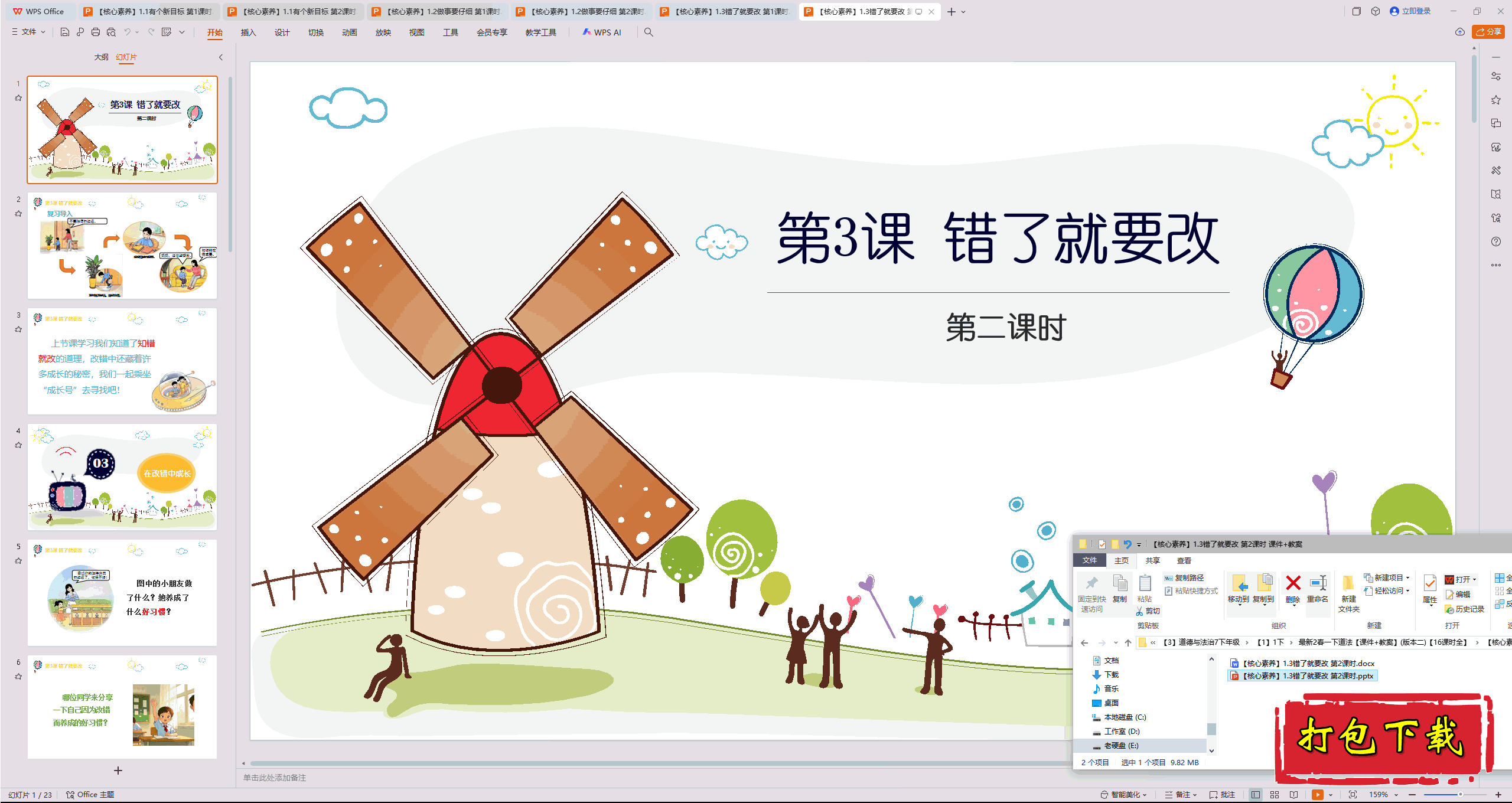This screenshot has height=803, width=1512.
Task: Switch to the 大纲 outline tab
Action: pos(101,57)
